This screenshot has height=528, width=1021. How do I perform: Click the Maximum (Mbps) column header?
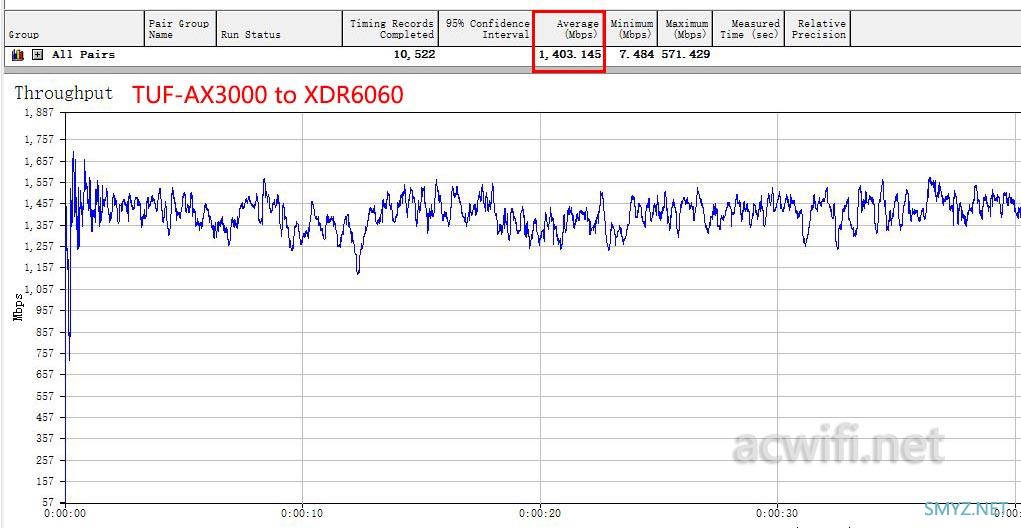[x=686, y=29]
